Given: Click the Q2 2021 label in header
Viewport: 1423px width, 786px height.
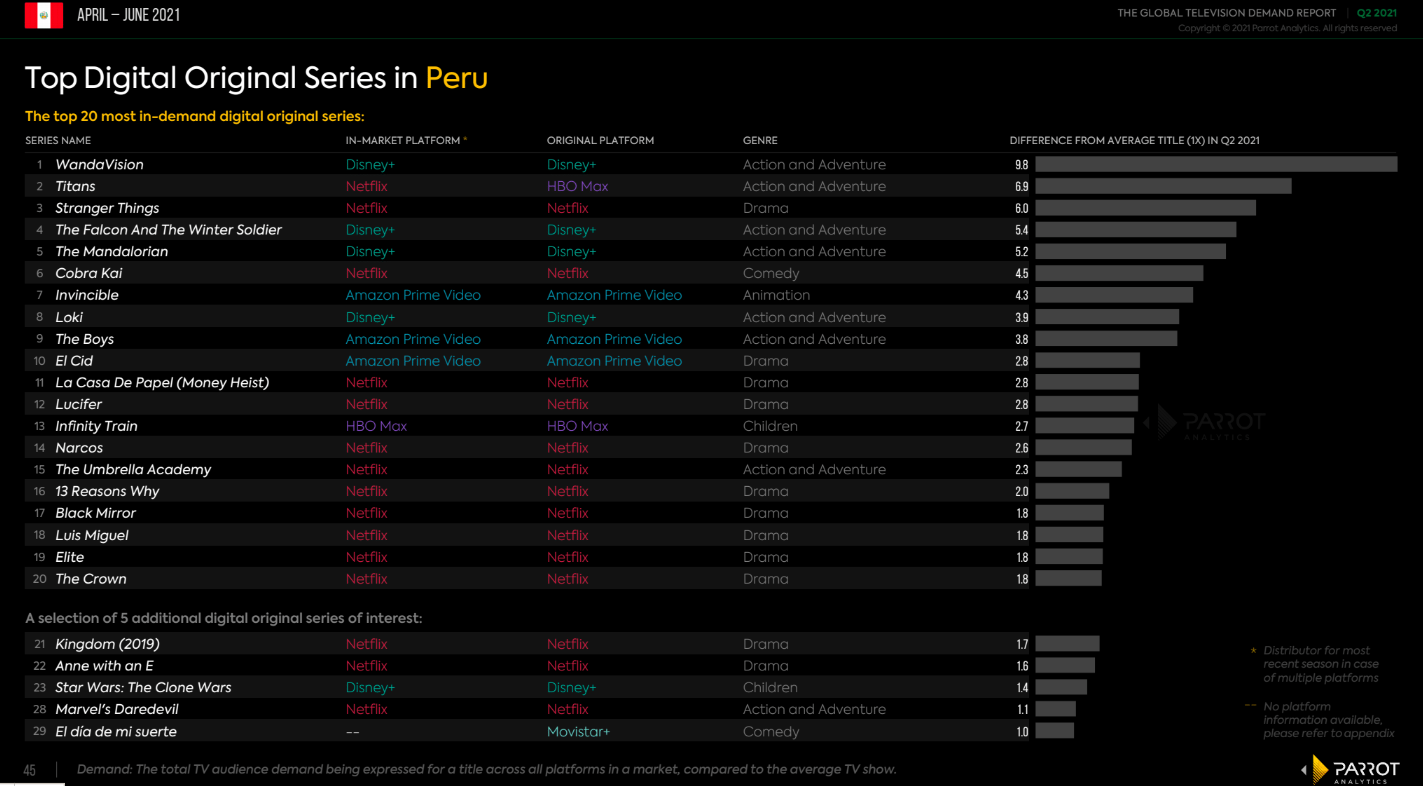Looking at the screenshot, I should tap(1376, 13).
